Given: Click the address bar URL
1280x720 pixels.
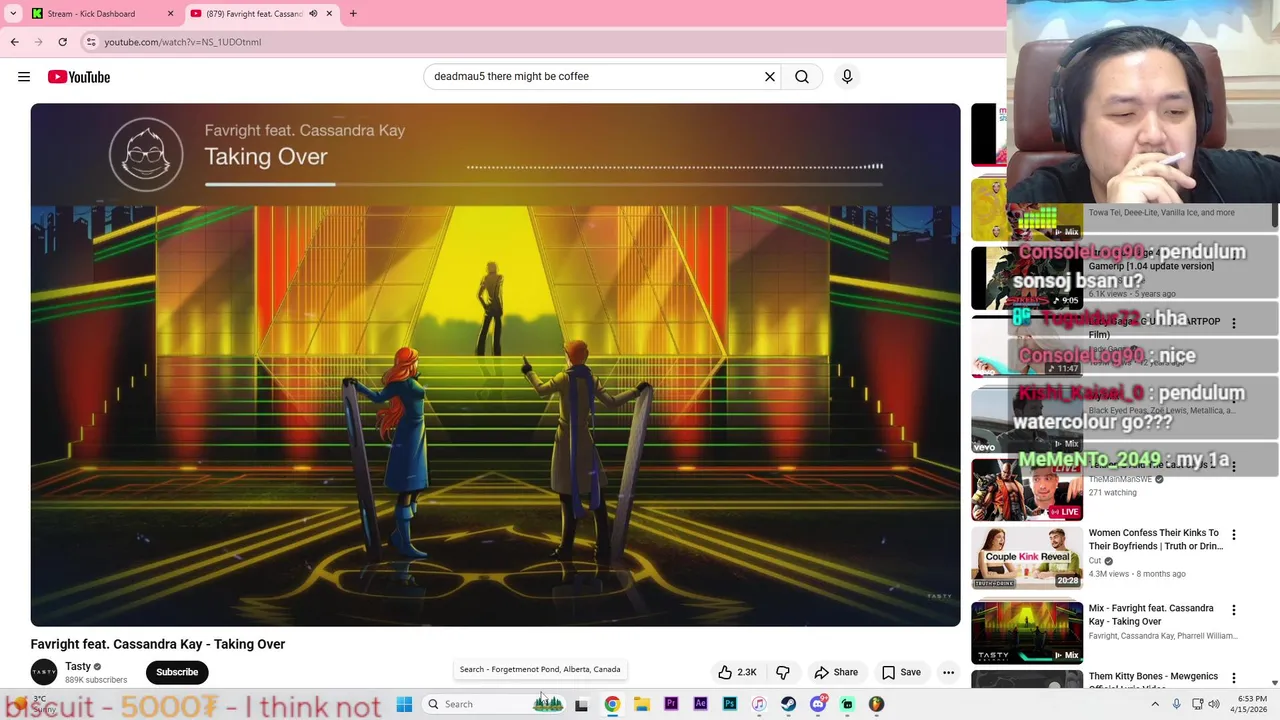Looking at the screenshot, I should [x=183, y=42].
